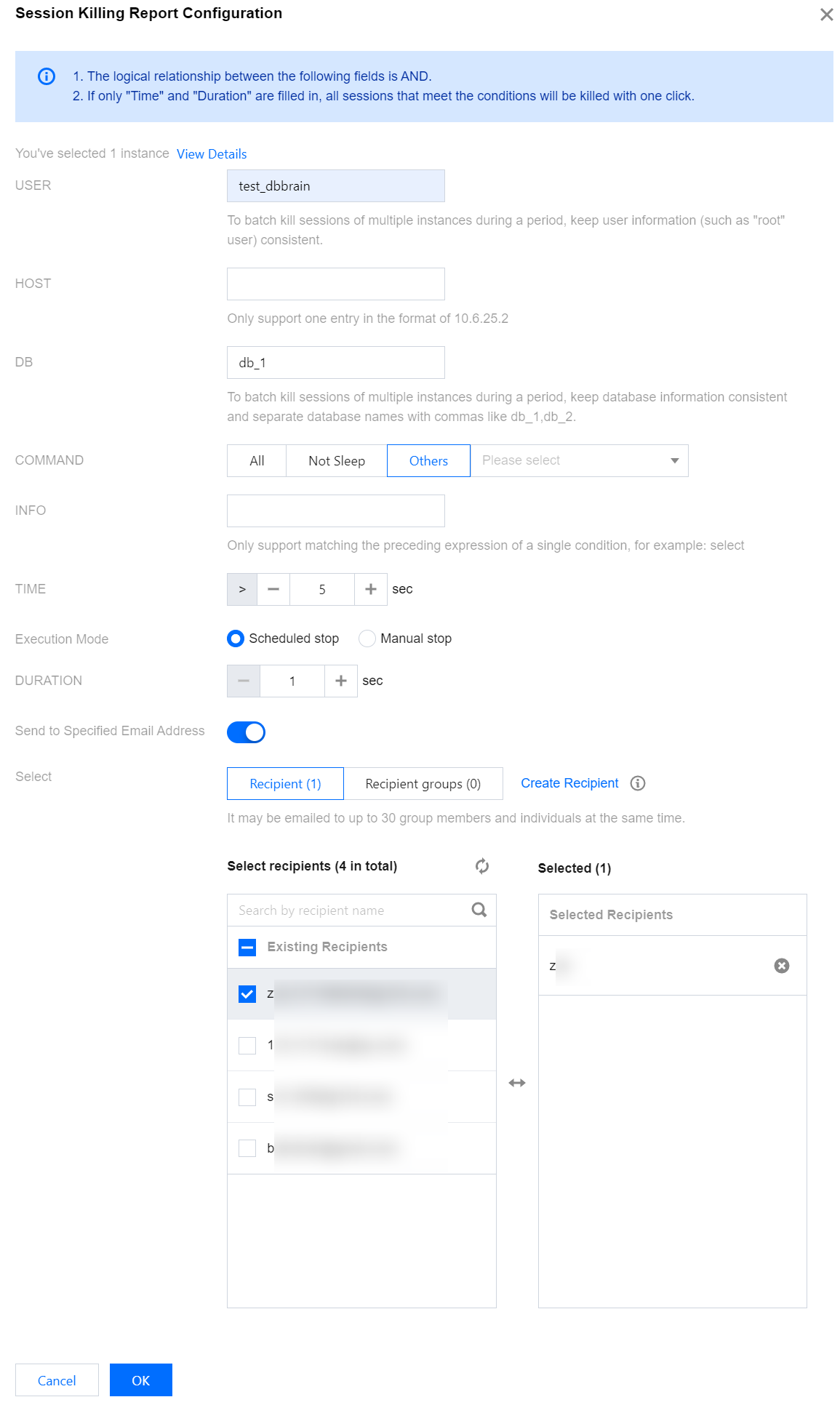840x1405 pixels.
Task: Click the transfer arrows between recipient lists
Action: pos(517,1083)
